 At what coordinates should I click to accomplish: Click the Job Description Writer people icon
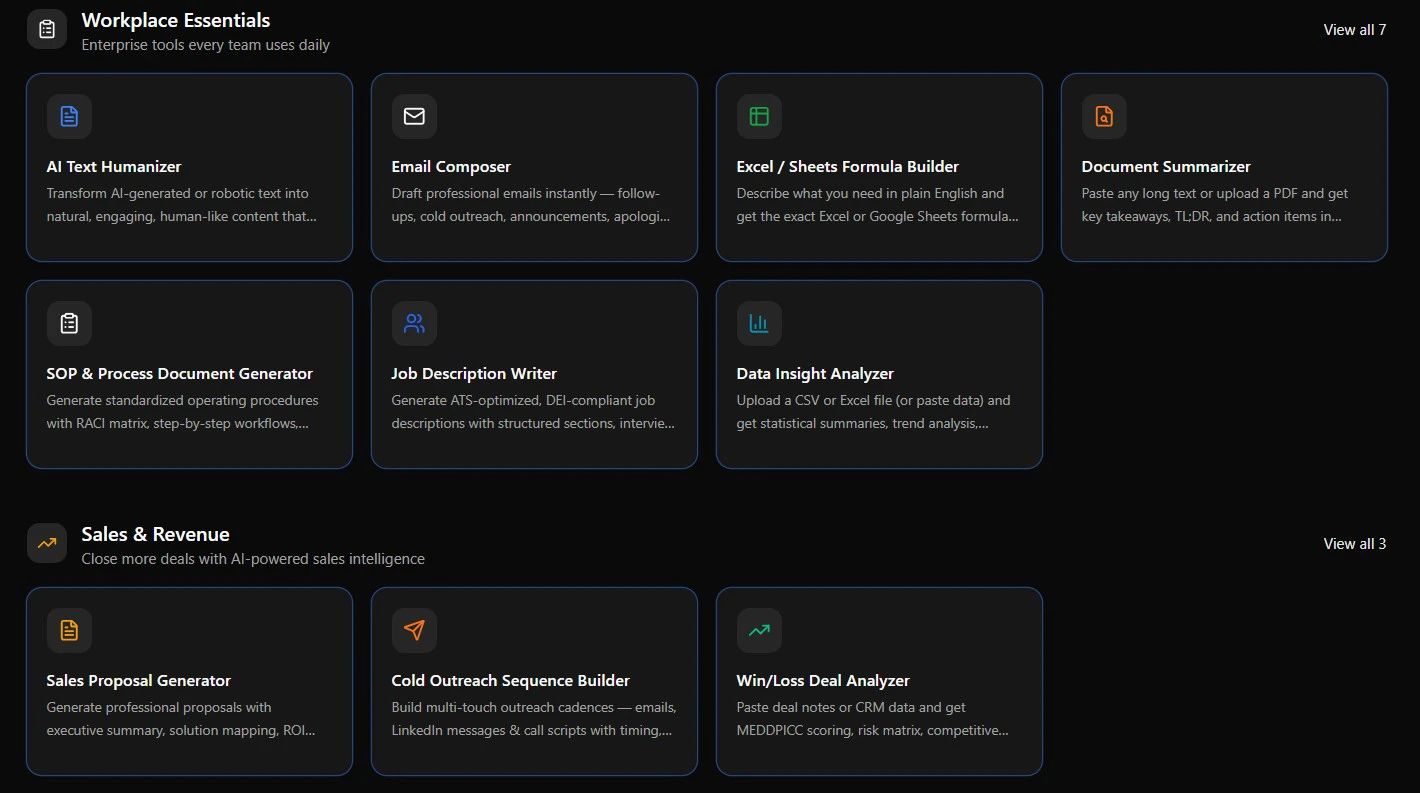click(x=414, y=323)
